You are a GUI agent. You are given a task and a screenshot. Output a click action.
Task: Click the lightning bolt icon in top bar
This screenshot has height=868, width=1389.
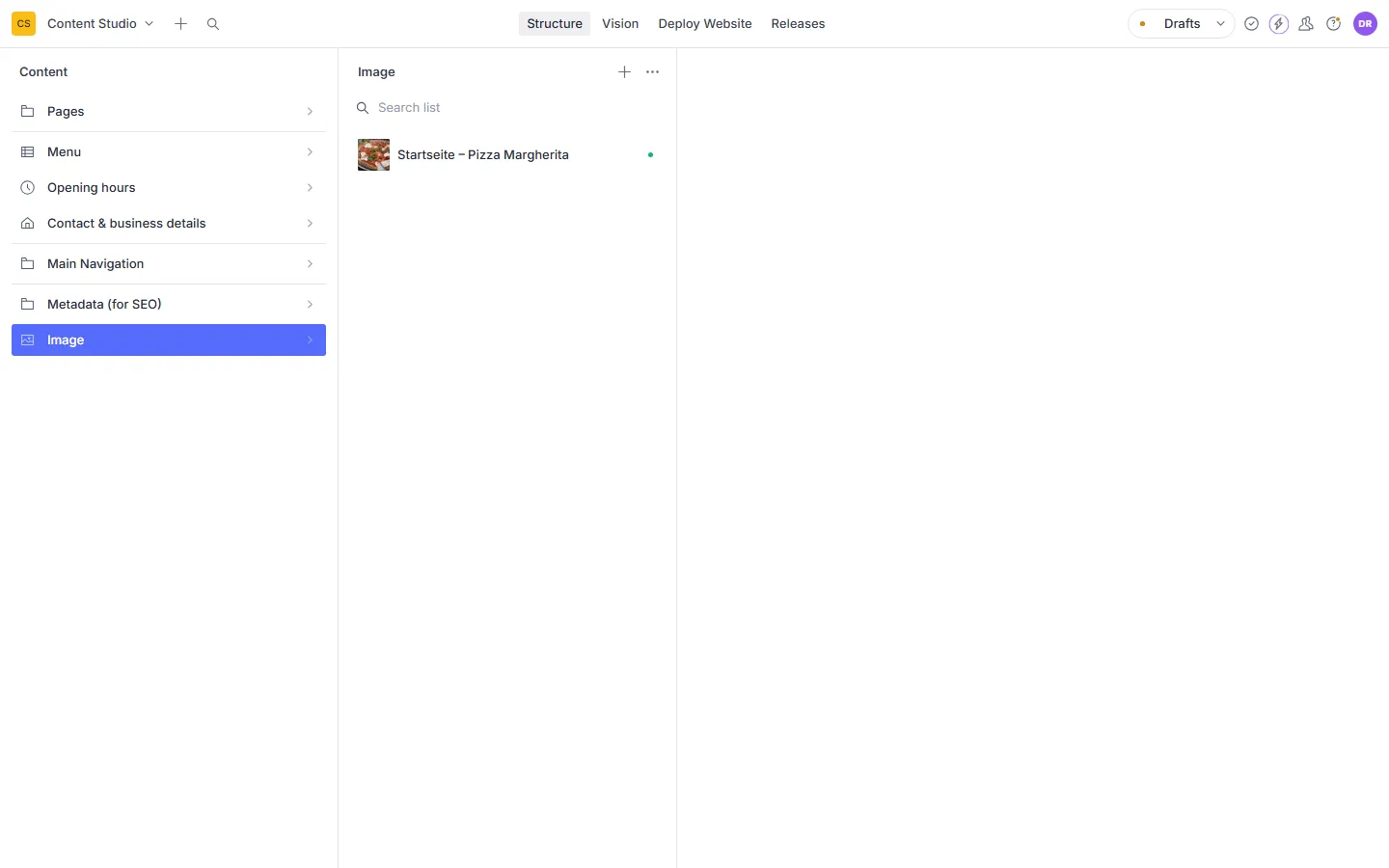point(1279,23)
